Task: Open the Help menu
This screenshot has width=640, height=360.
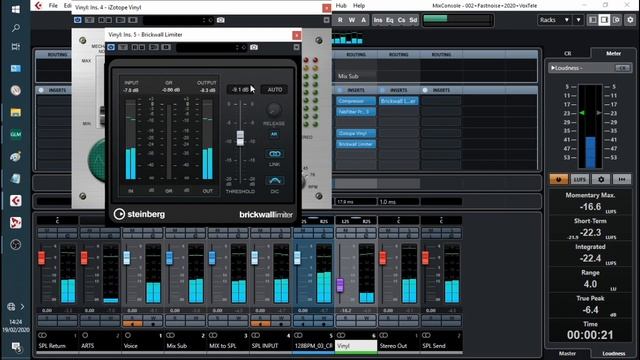Action: [359, 6]
